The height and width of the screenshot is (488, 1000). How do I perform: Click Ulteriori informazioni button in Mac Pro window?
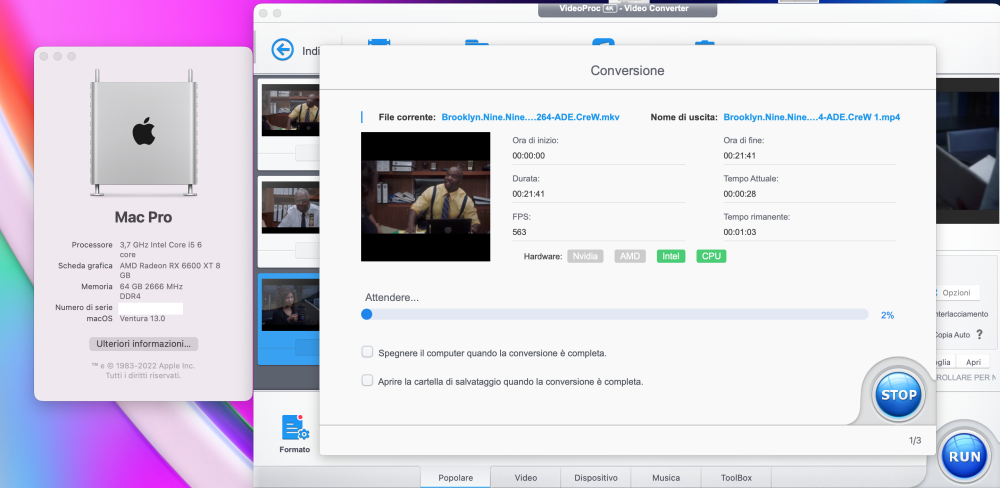(x=143, y=344)
